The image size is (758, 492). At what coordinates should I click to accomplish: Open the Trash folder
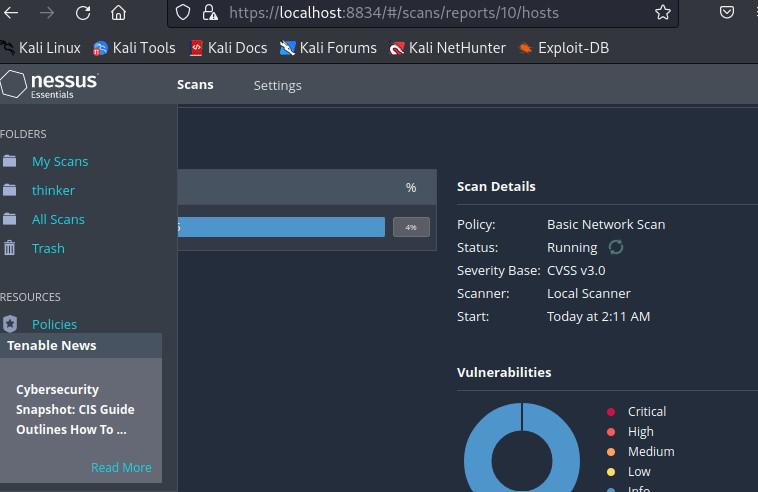(48, 248)
